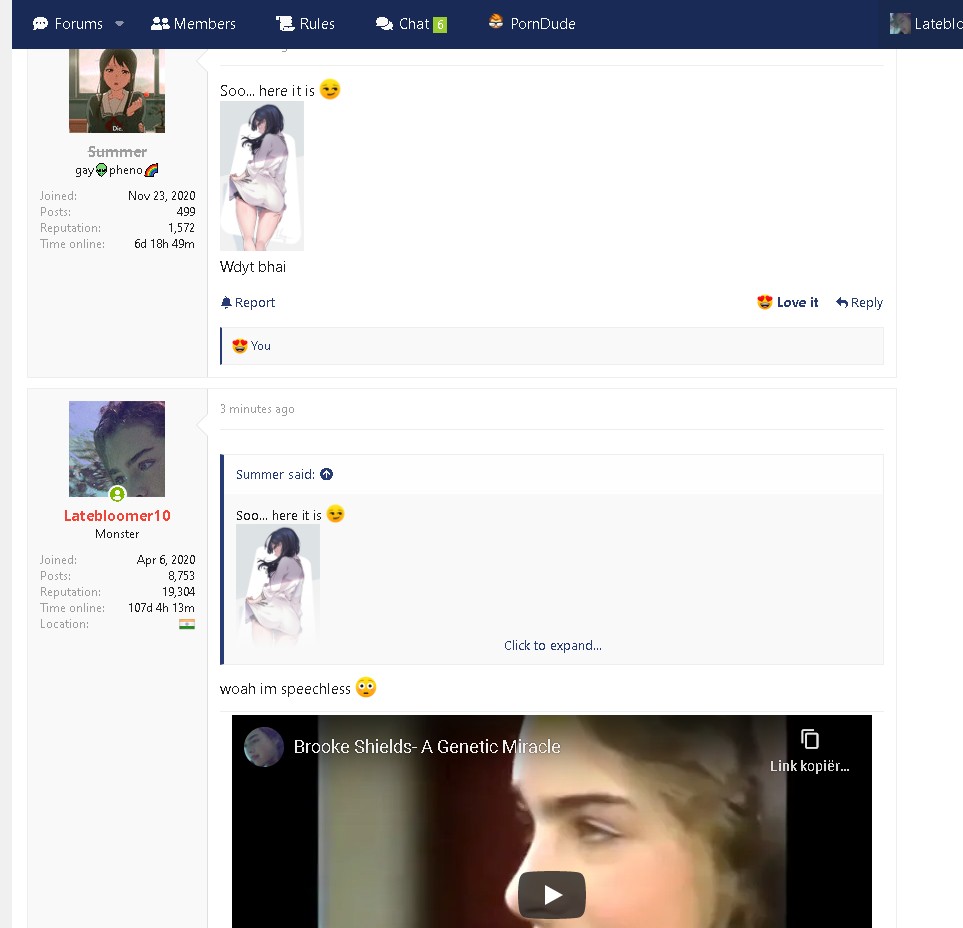This screenshot has height=928, width=963.
Task: Reply to Summer's post
Action: 859,302
